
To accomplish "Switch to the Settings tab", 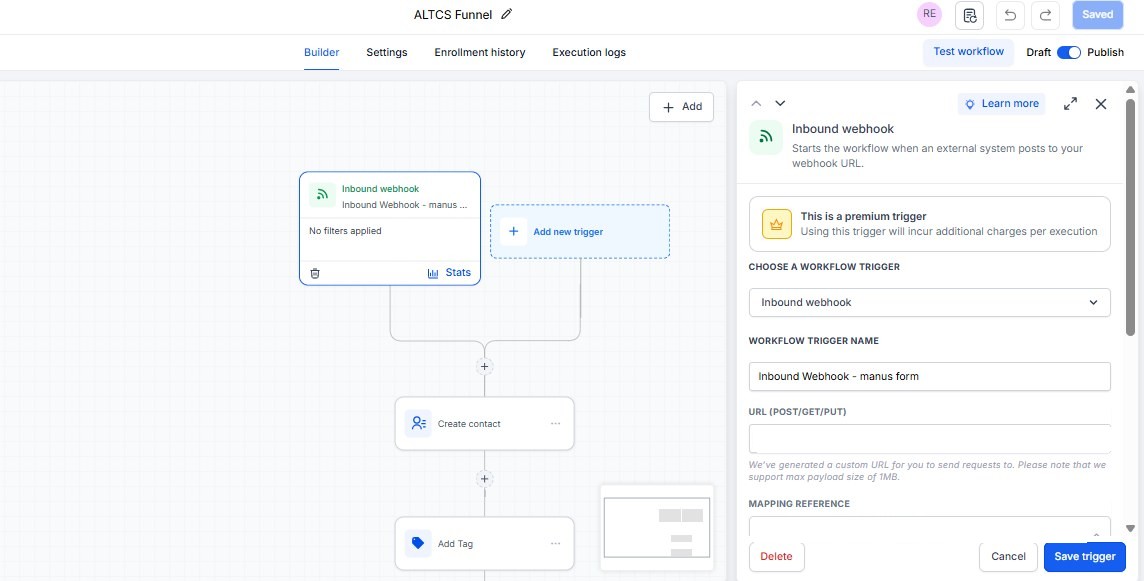I will [387, 53].
